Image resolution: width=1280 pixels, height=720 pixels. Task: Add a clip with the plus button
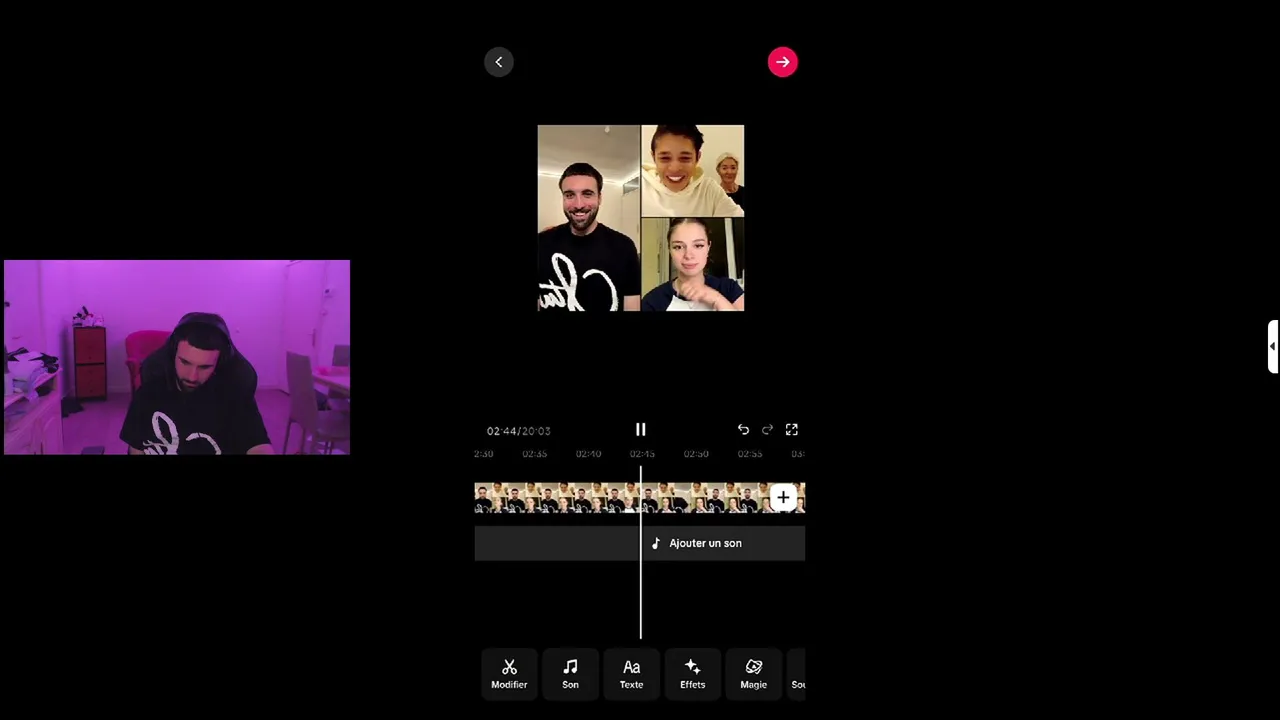[783, 498]
